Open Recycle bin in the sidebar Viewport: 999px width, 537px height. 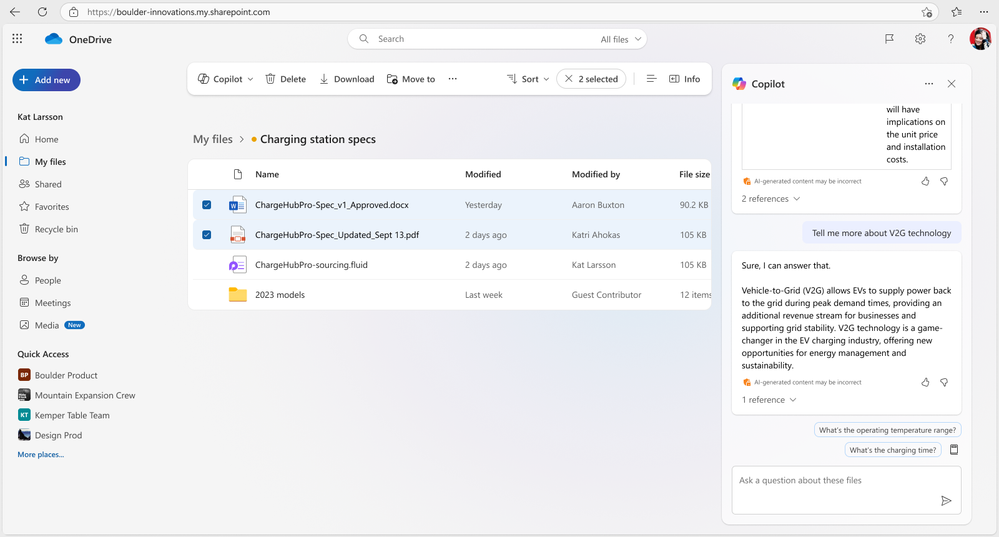coord(48,229)
